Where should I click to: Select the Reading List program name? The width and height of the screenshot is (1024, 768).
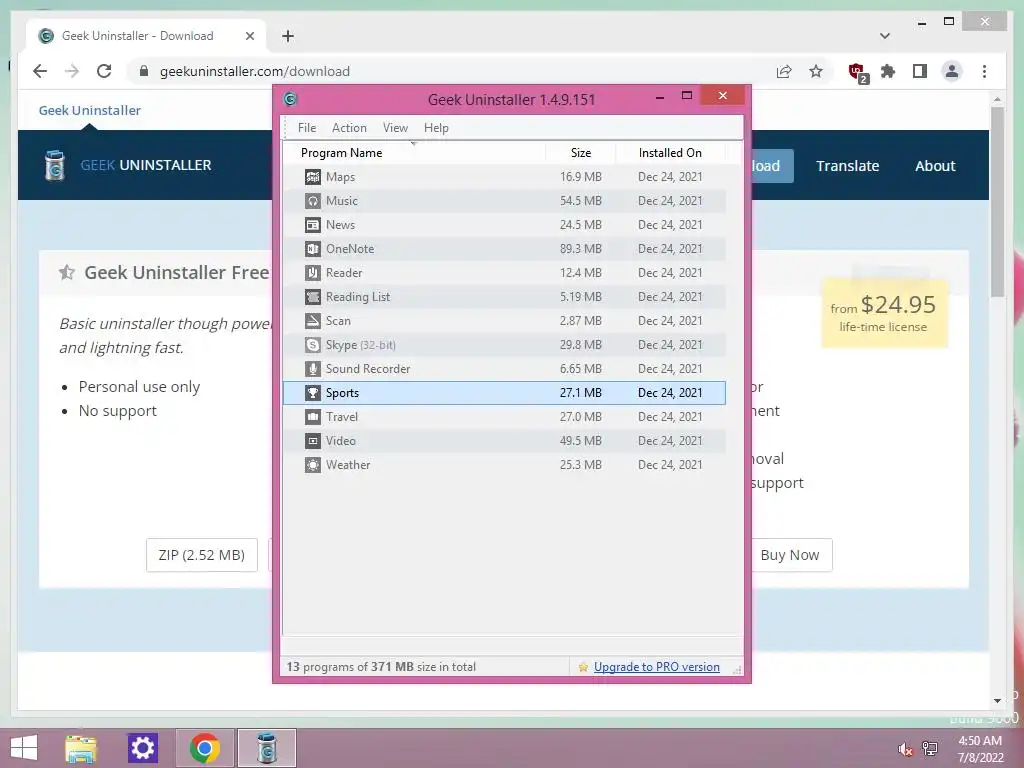pos(358,297)
